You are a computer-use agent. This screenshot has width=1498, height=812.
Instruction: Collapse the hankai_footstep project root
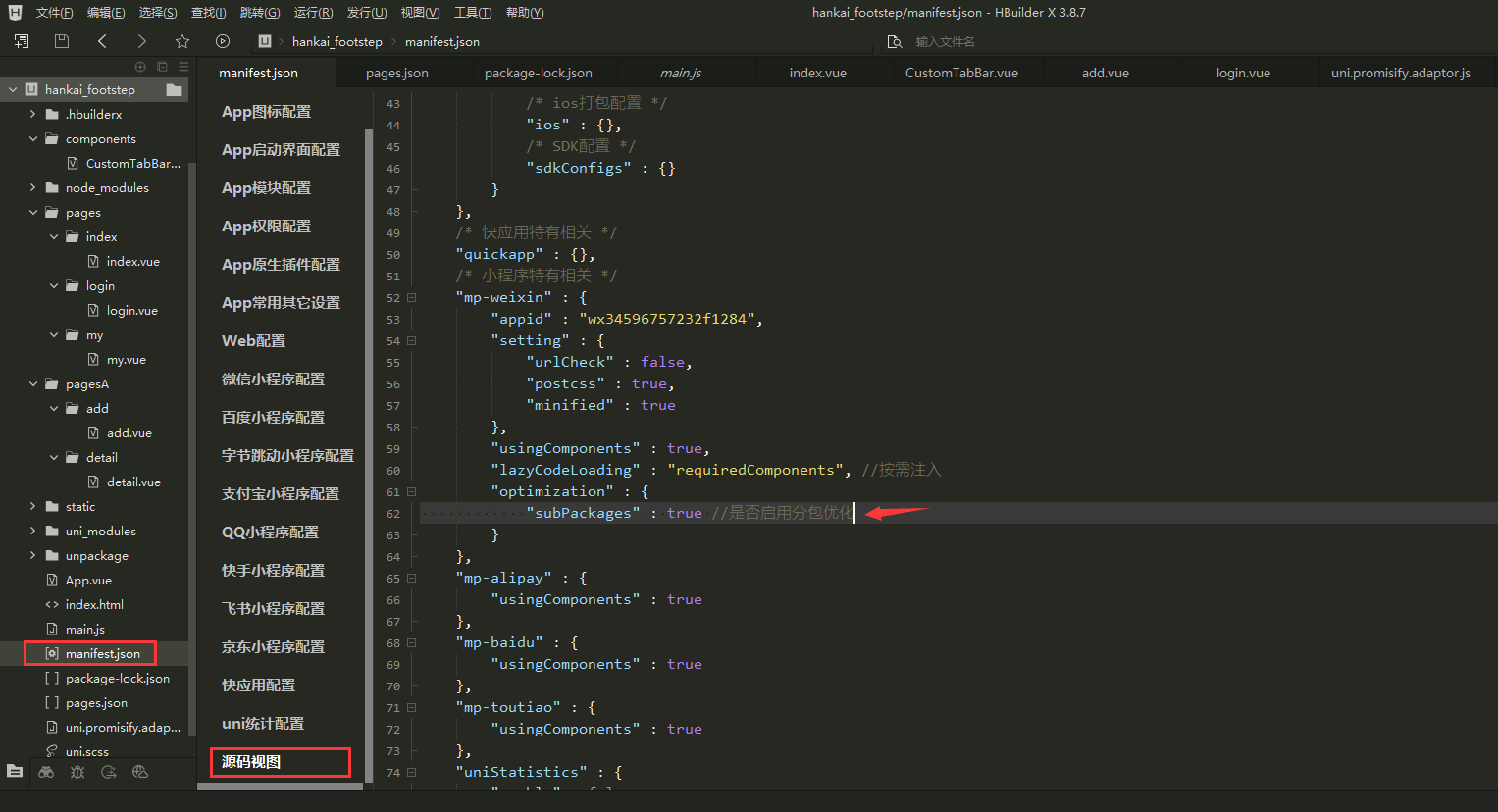pyautogui.click(x=13, y=89)
